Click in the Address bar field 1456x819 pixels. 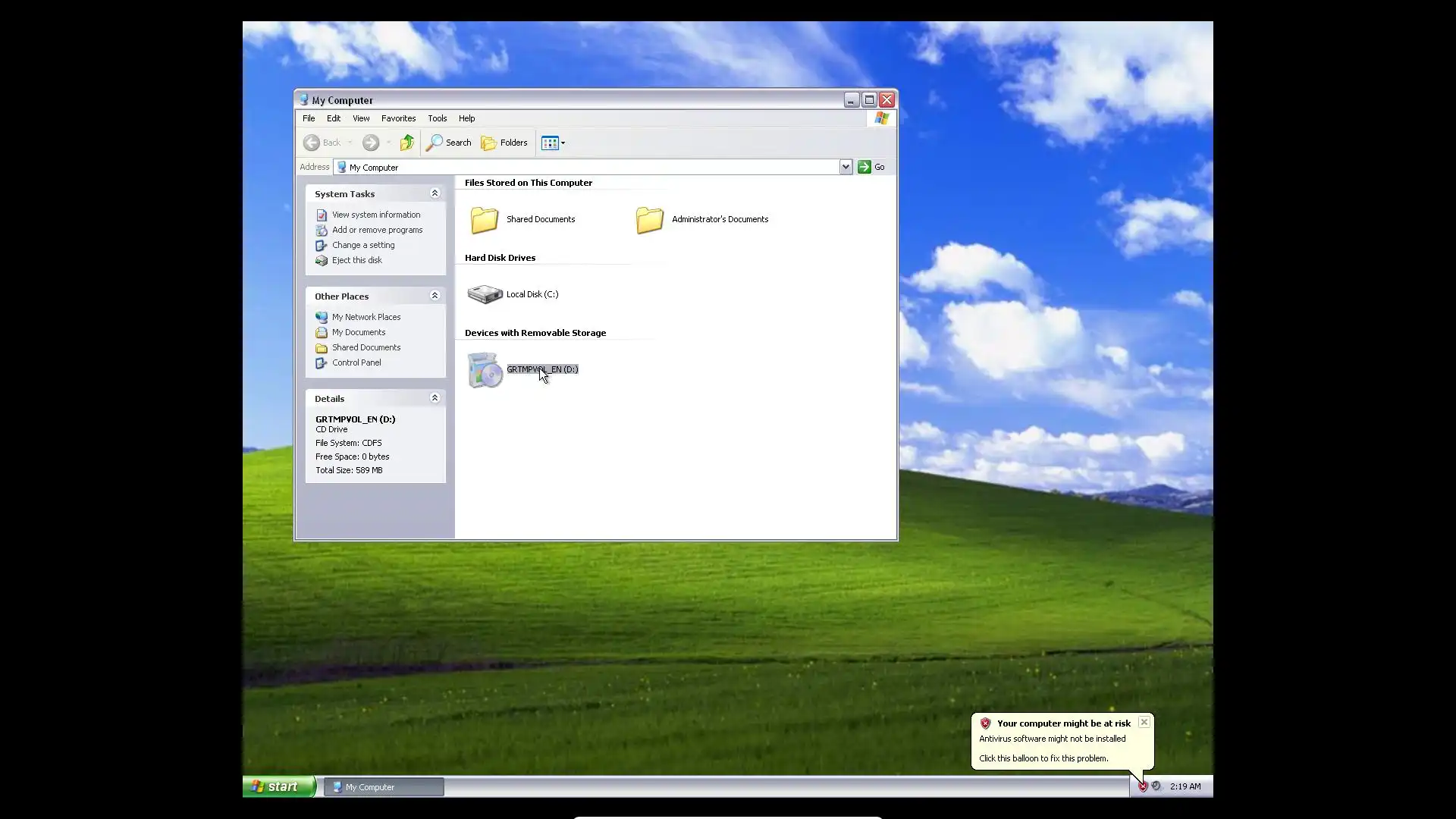click(591, 167)
